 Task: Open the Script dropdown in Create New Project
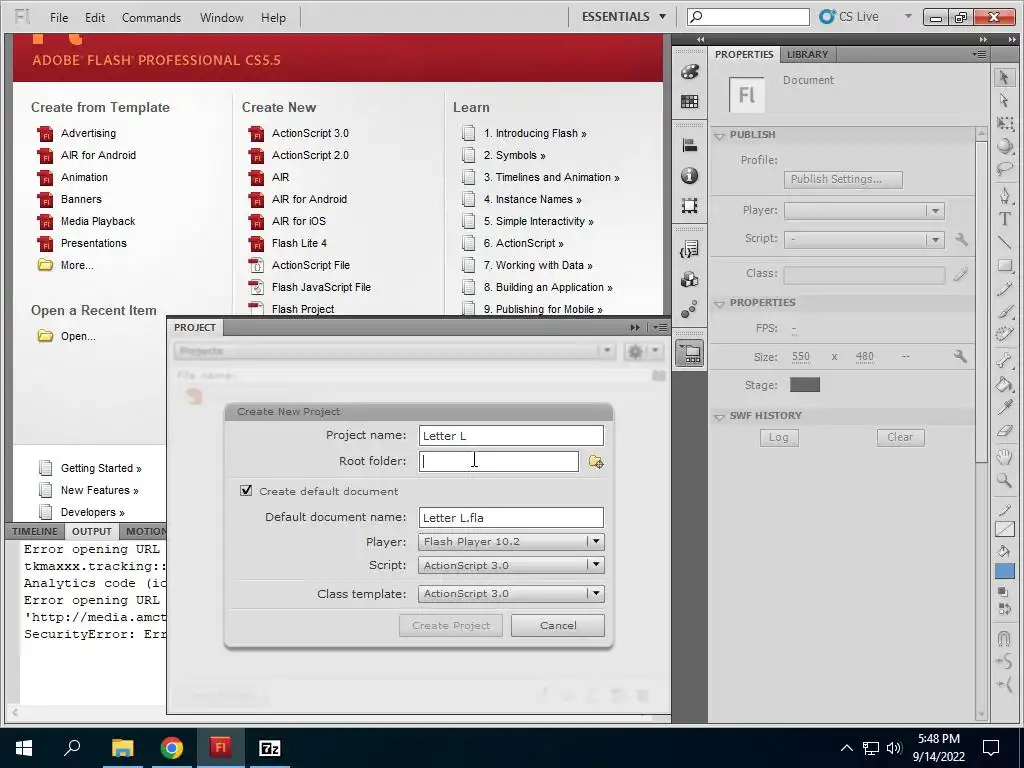(x=511, y=565)
